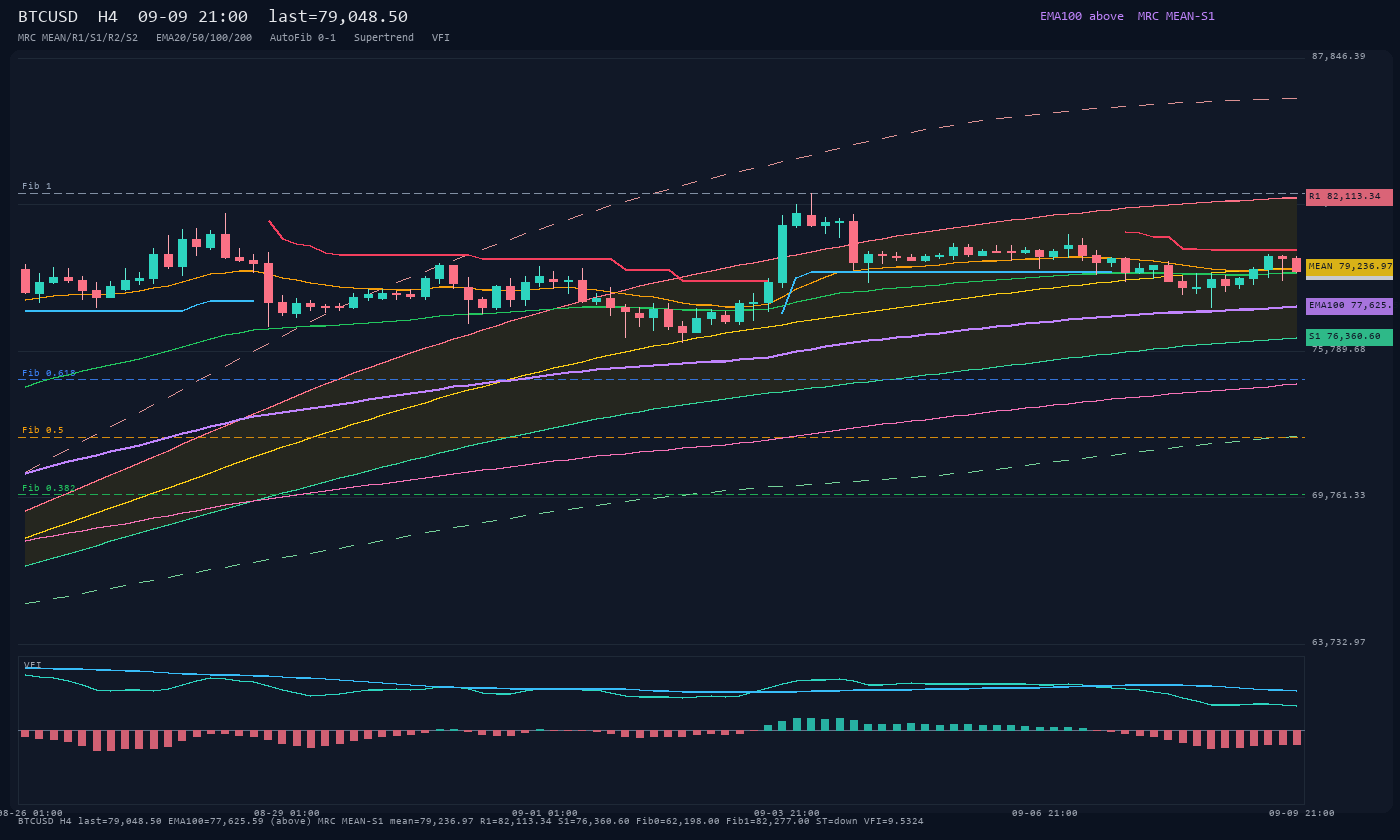
Task: Click the 69,761.33 price axis label
Action: click(1338, 495)
